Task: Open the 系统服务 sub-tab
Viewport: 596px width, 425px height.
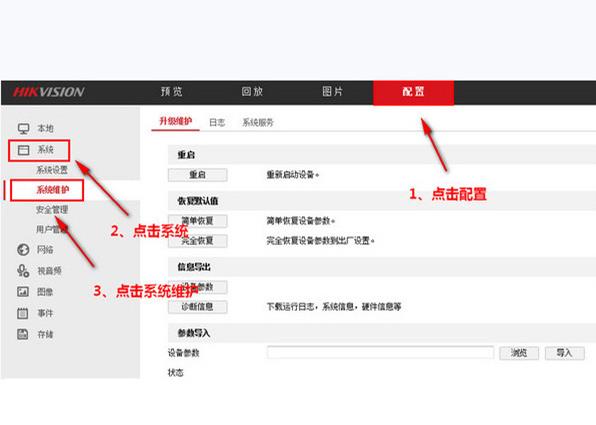Action: click(x=258, y=122)
